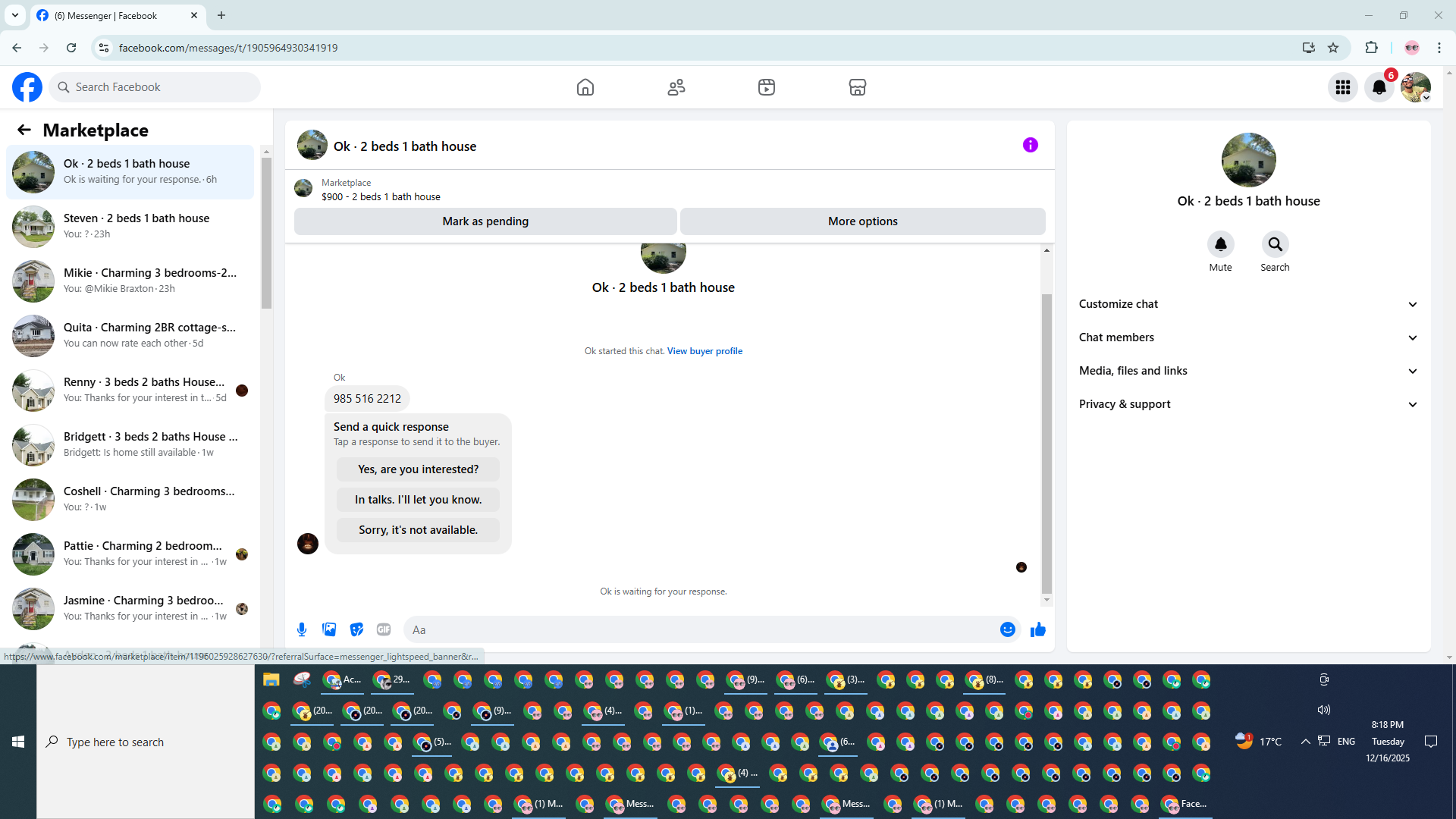This screenshot has height=819, width=1456.
Task: Click the Mark as pending button
Action: [485, 221]
